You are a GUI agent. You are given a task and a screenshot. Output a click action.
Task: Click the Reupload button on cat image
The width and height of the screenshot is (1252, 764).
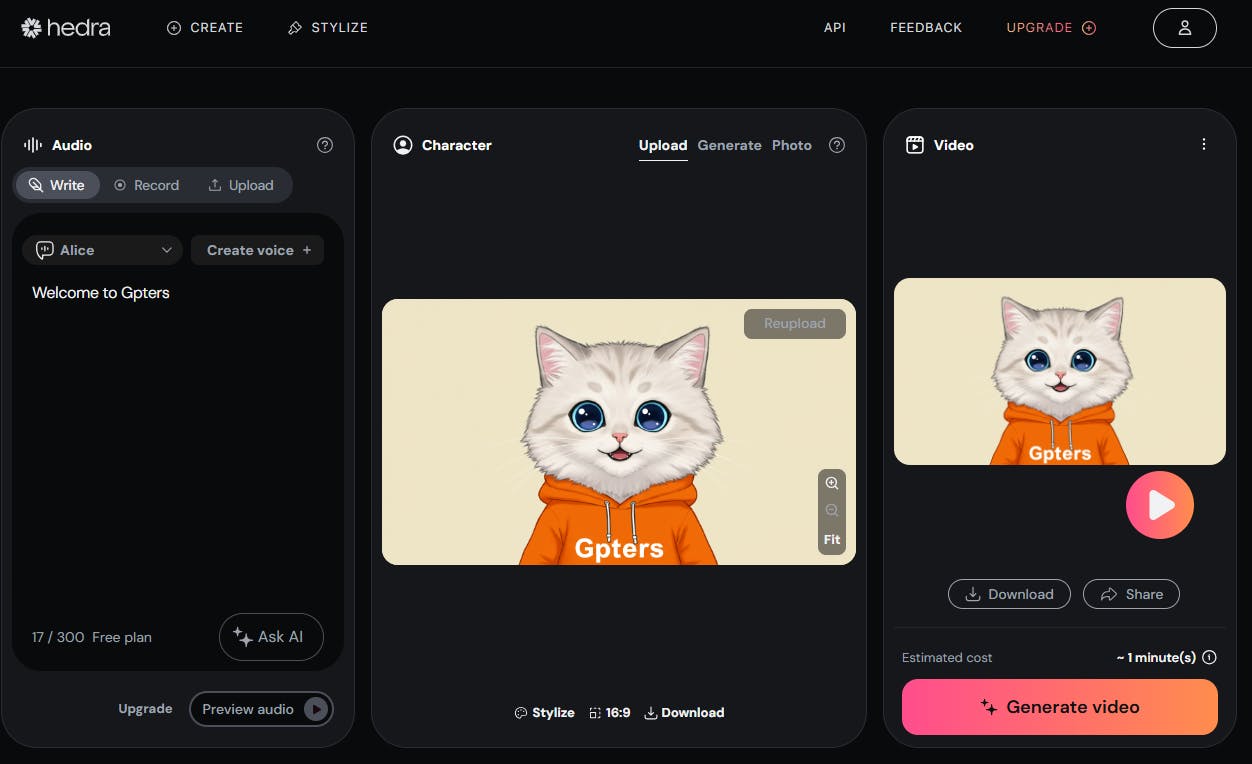(x=795, y=324)
